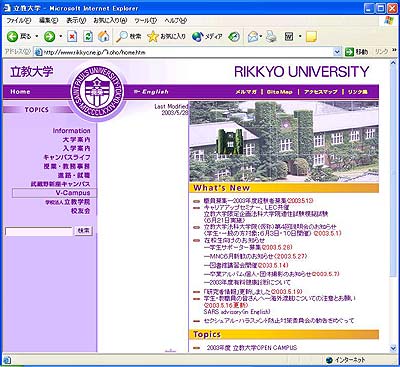Open Back button history dropdown arrow
The height and width of the screenshot is (367, 400).
point(37,36)
